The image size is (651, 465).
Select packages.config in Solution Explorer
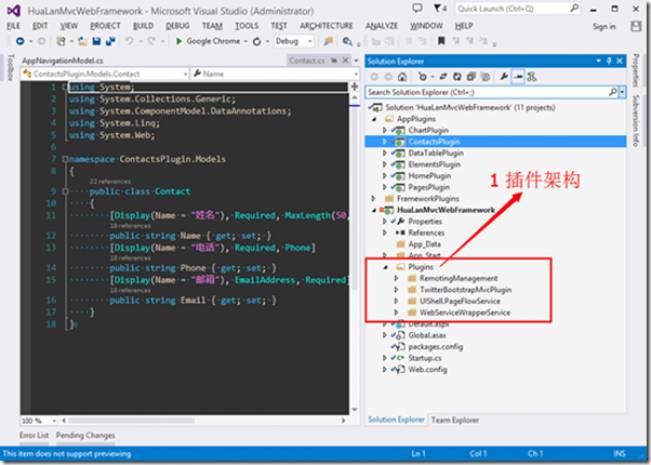pos(436,347)
